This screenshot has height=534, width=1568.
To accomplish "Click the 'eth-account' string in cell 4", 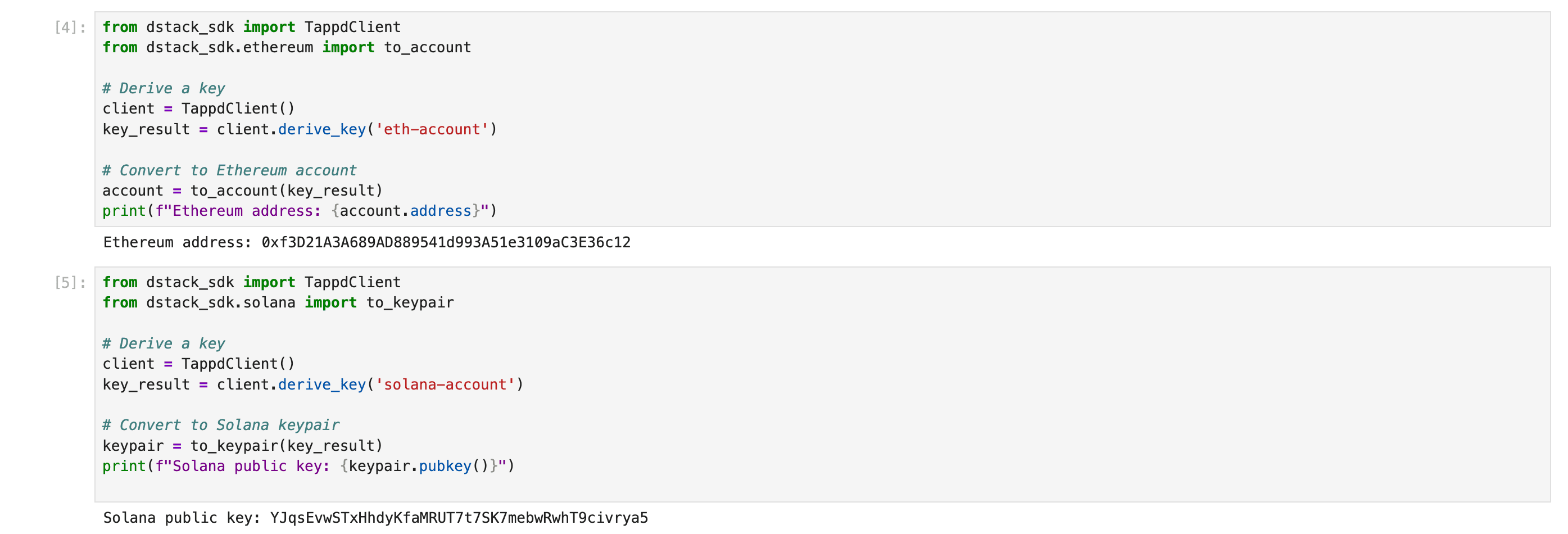I will click(432, 129).
